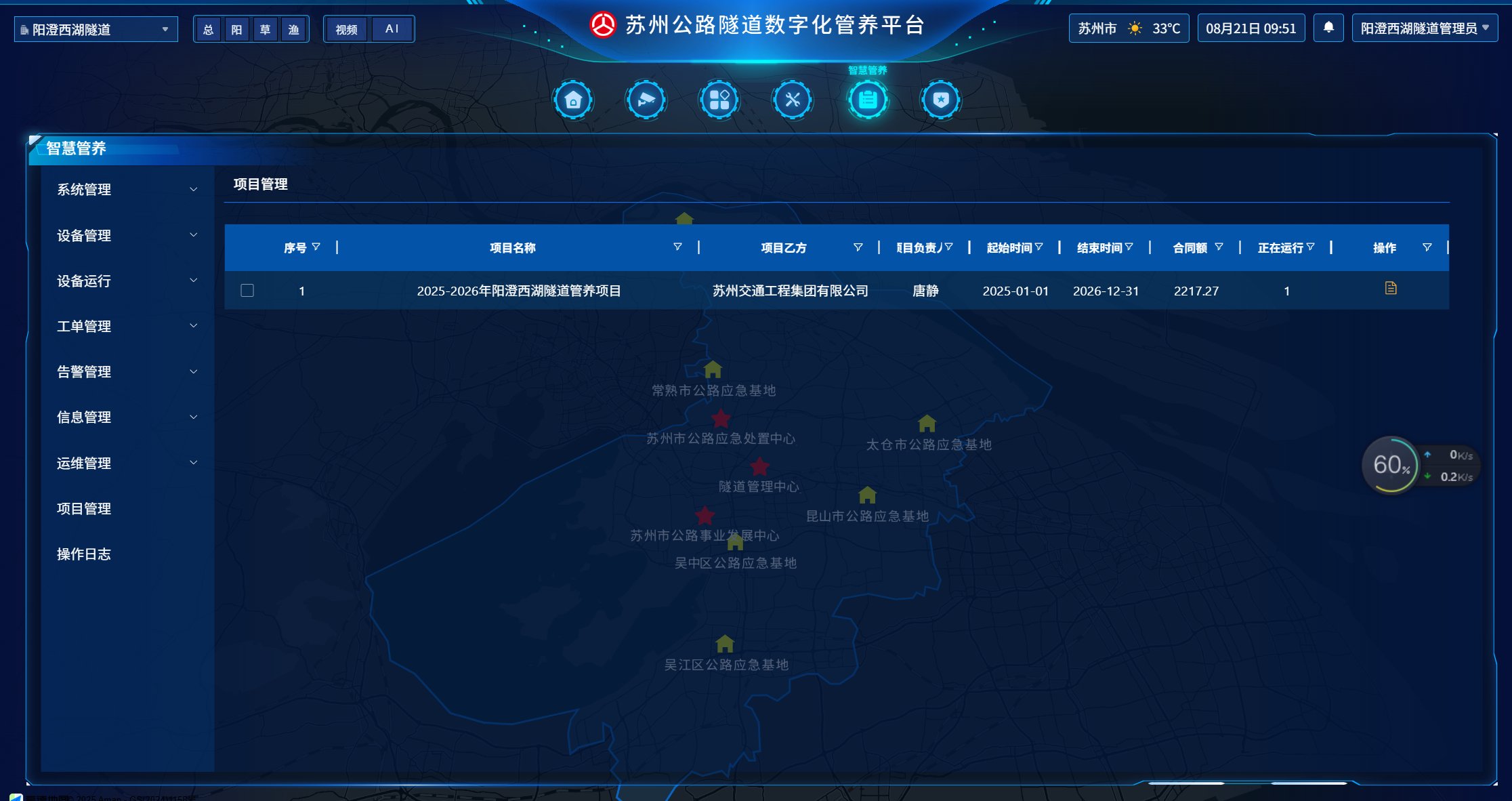
Task: Click the 总 tunnel shortcut button
Action: 209,29
